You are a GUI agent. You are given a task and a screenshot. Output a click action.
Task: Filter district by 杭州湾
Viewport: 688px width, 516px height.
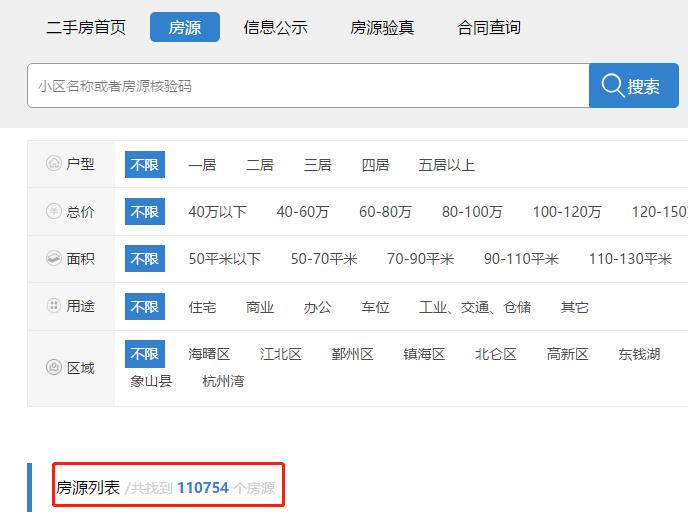click(223, 381)
